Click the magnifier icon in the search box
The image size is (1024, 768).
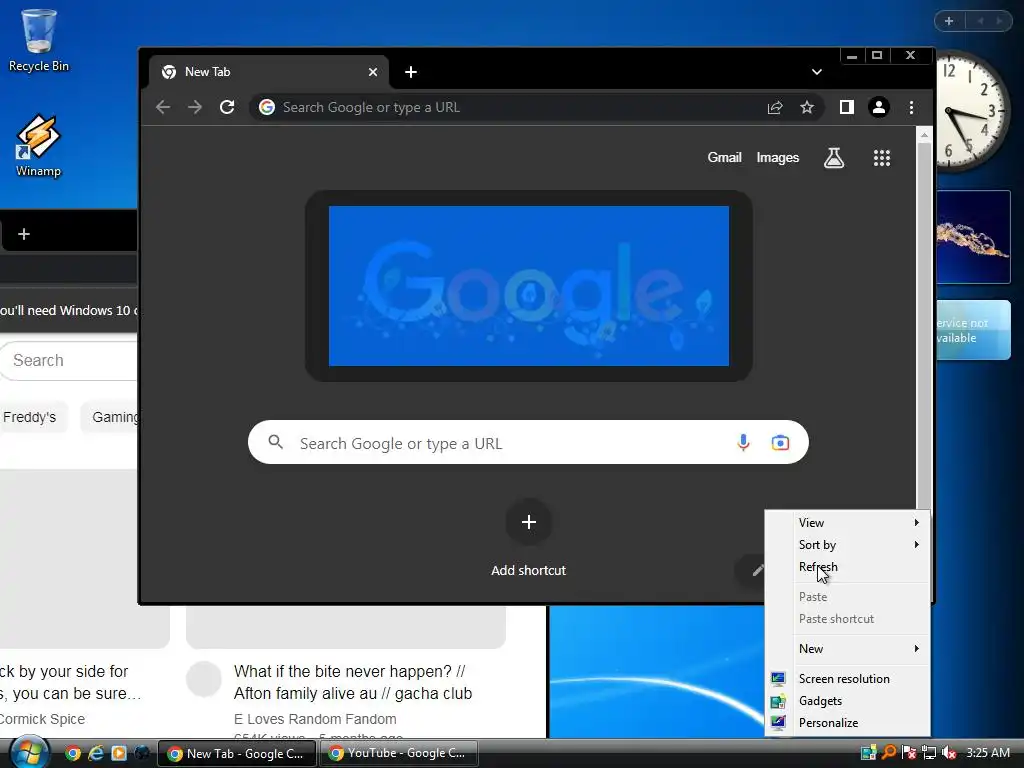(x=276, y=442)
